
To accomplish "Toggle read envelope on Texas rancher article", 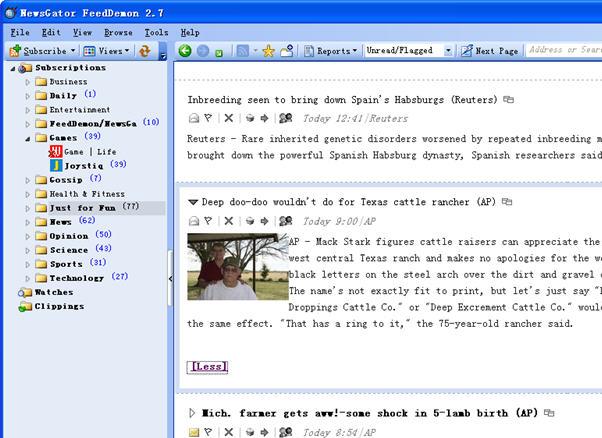I will tap(194, 221).
